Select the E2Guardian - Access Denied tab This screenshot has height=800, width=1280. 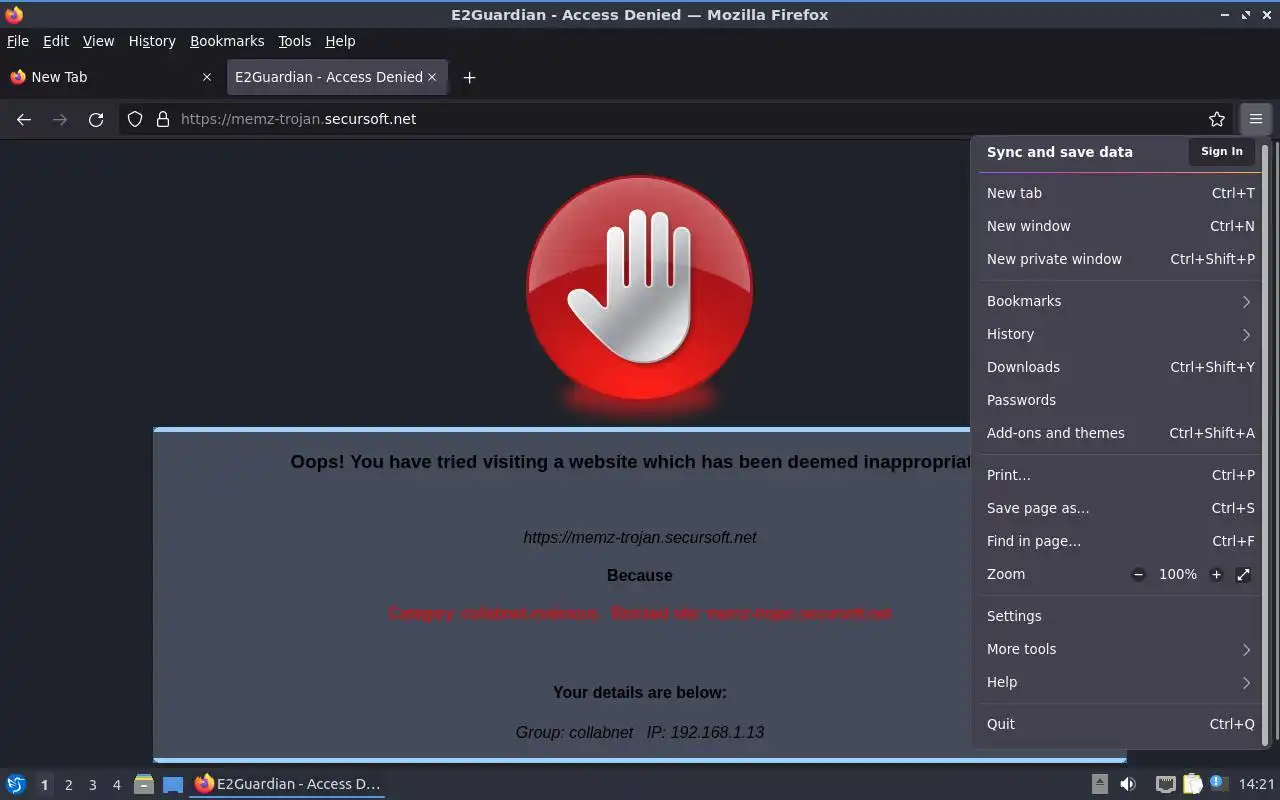pos(337,77)
